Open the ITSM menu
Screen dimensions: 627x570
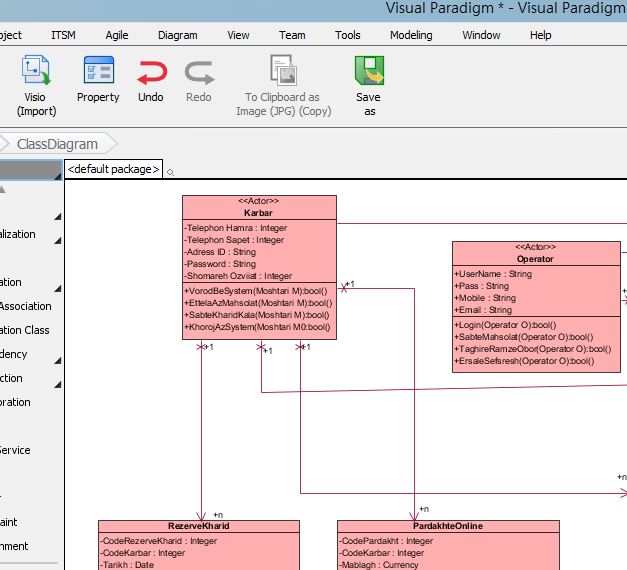[x=63, y=35]
